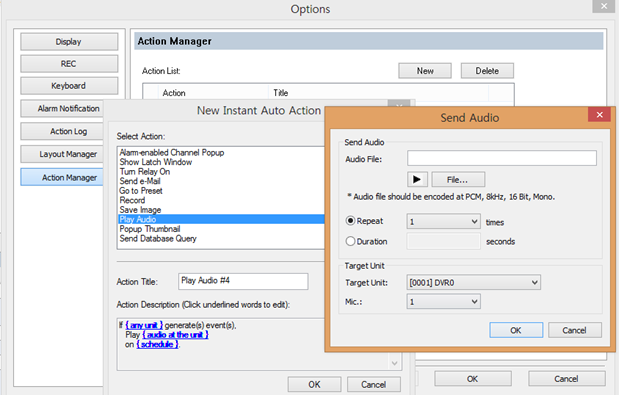619x395 pixels.
Task: Switch to the REC options tab
Action: point(69,64)
